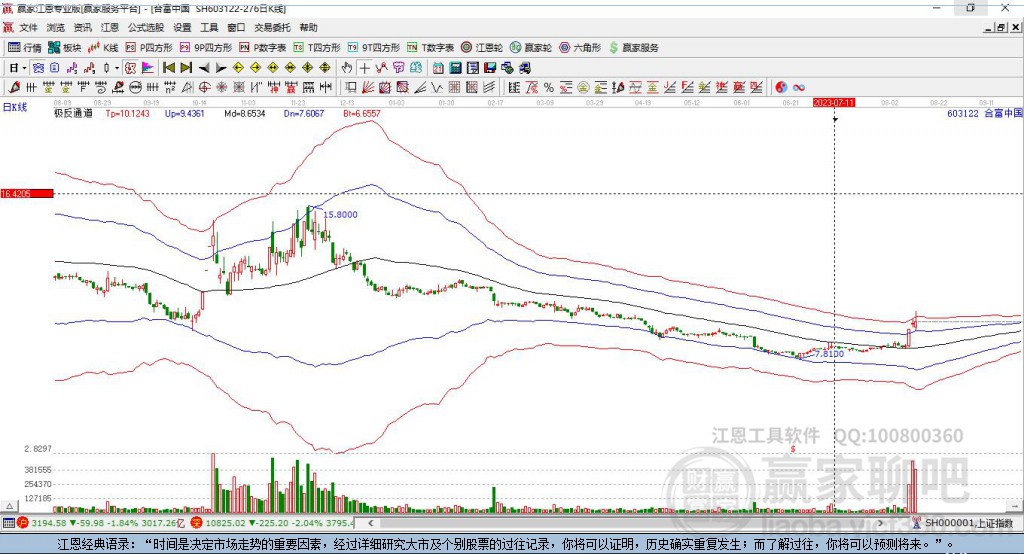Open the 江恩 menu
1024x554 pixels.
(x=110, y=27)
